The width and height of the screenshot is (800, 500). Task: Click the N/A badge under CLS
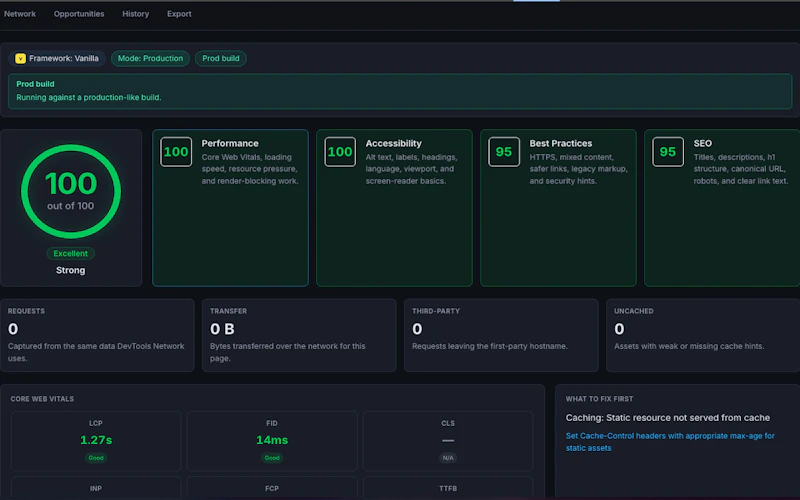(x=448, y=458)
